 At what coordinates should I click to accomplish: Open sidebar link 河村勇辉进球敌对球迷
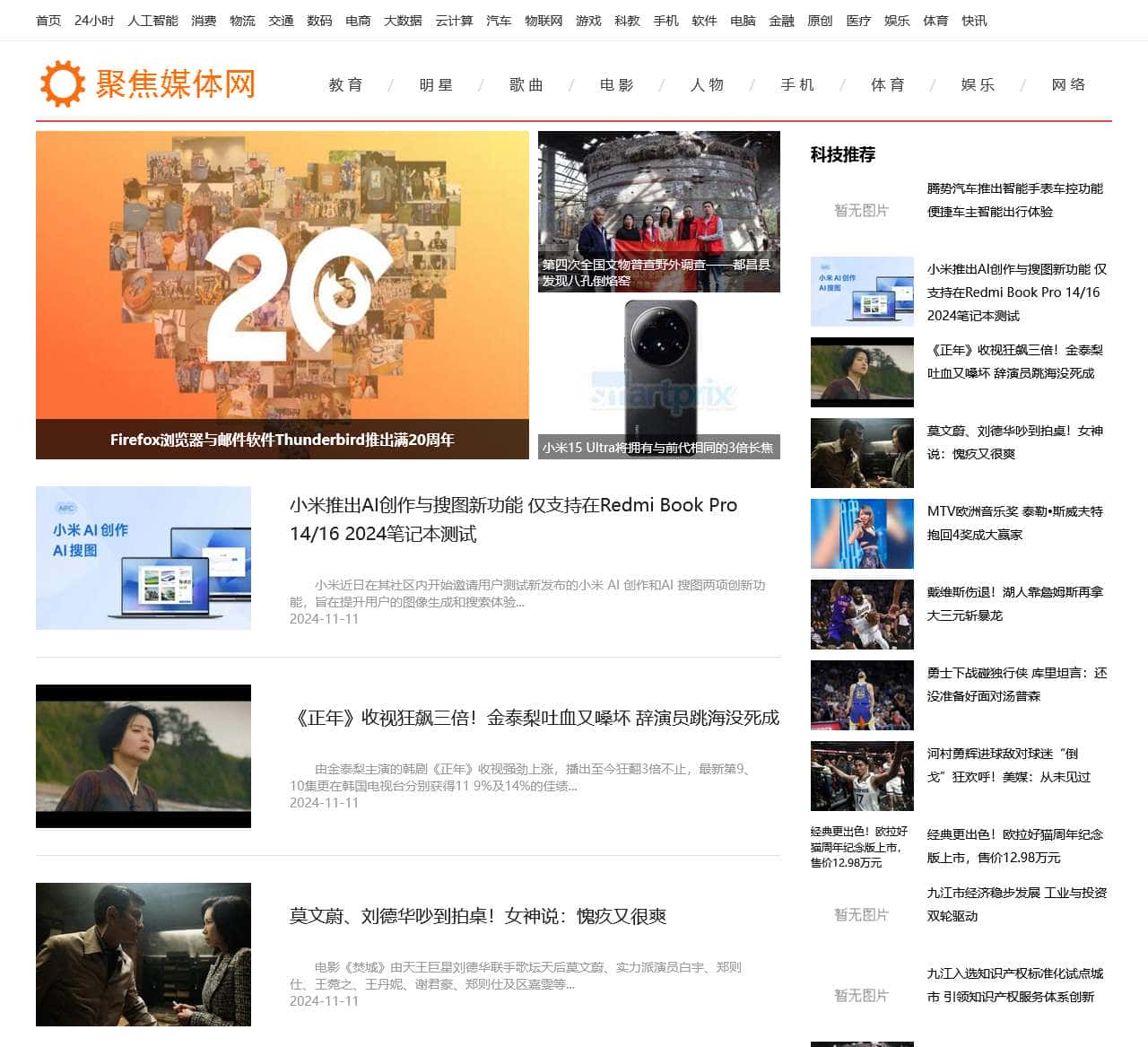[x=1009, y=765]
